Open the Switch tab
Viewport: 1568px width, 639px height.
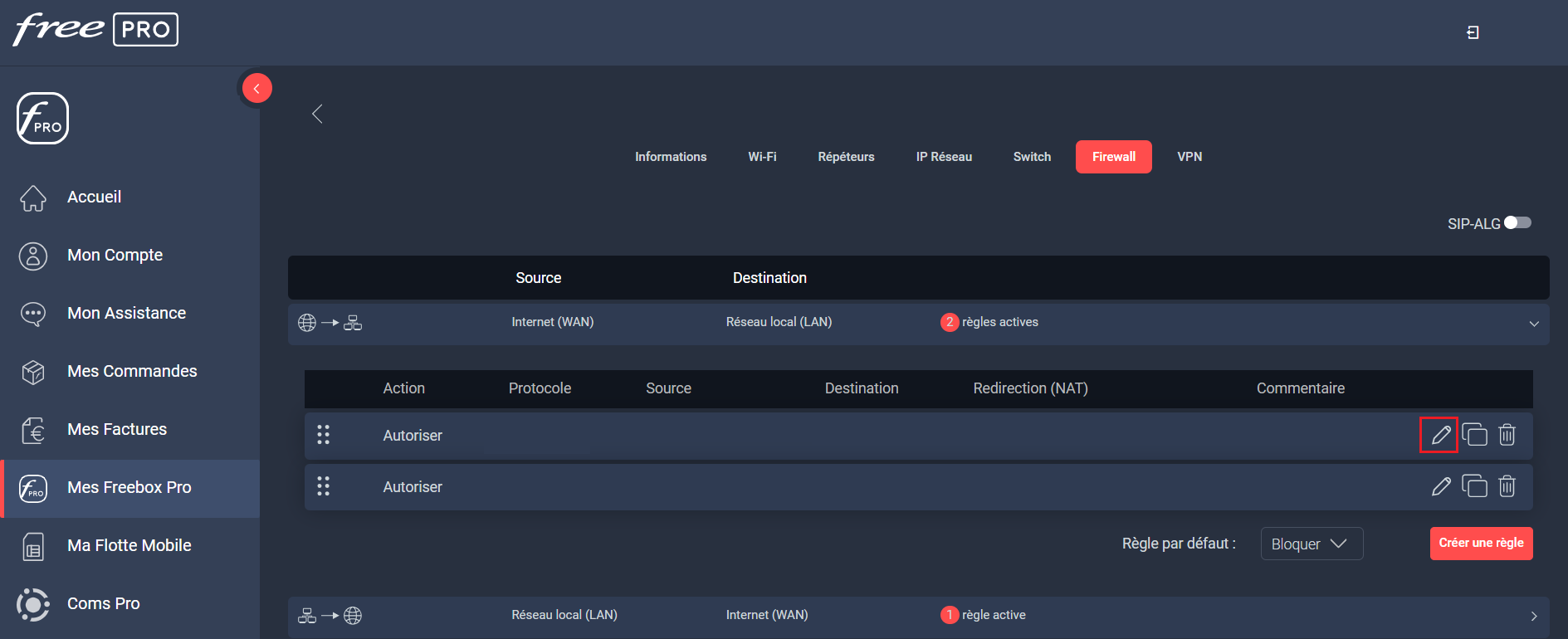click(x=1032, y=157)
